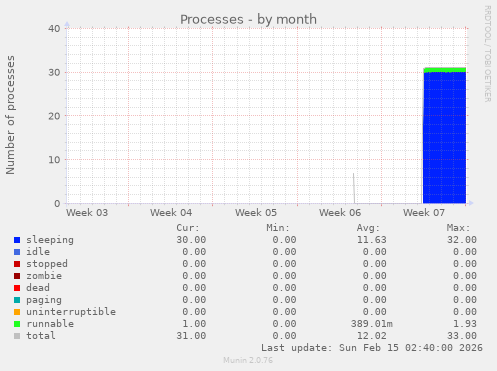Image resolution: width=497 pixels, height=371 pixels.
Task: Click runnable average value 389.01m
Action: (372, 324)
